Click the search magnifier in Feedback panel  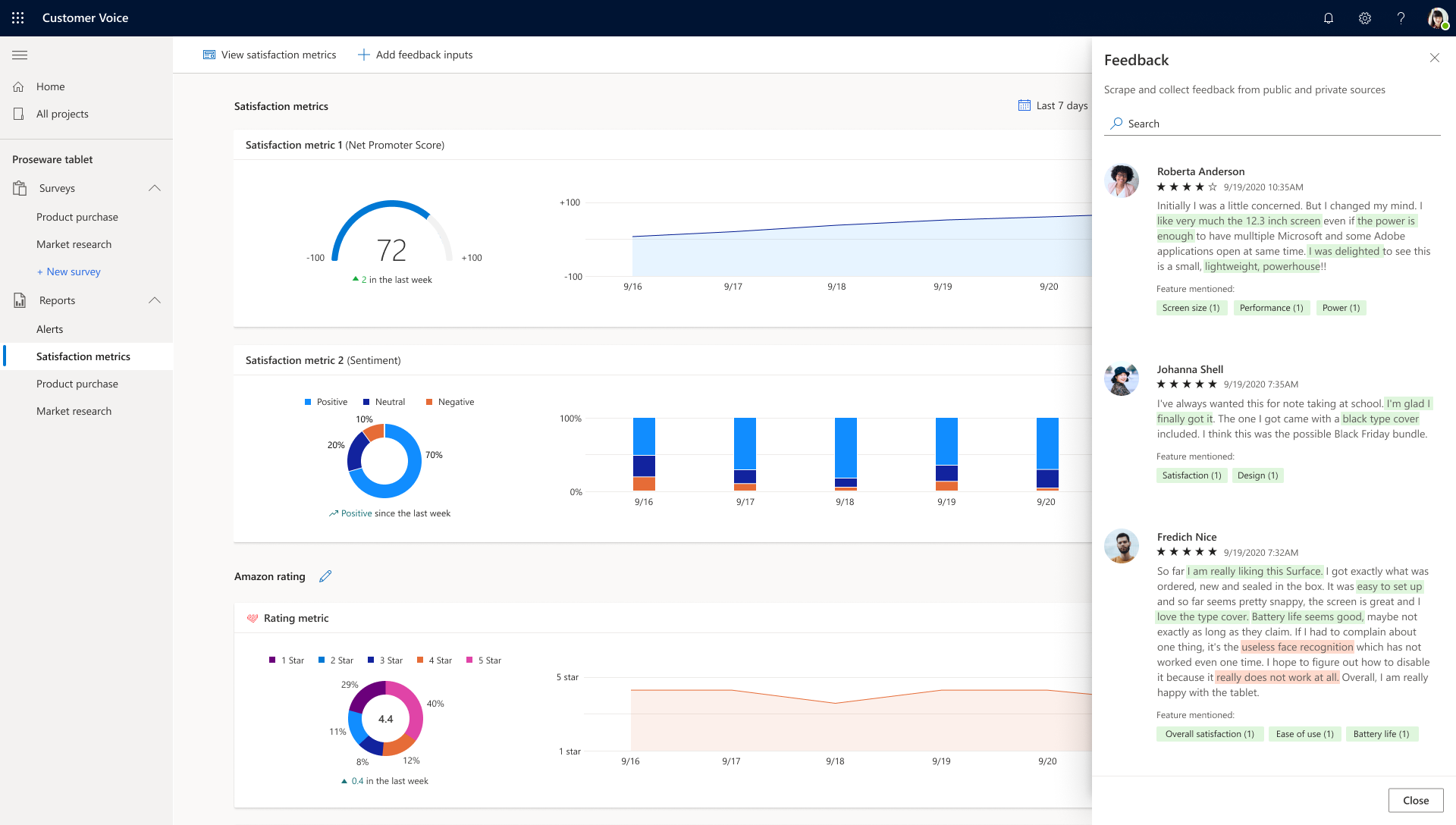tap(1116, 124)
